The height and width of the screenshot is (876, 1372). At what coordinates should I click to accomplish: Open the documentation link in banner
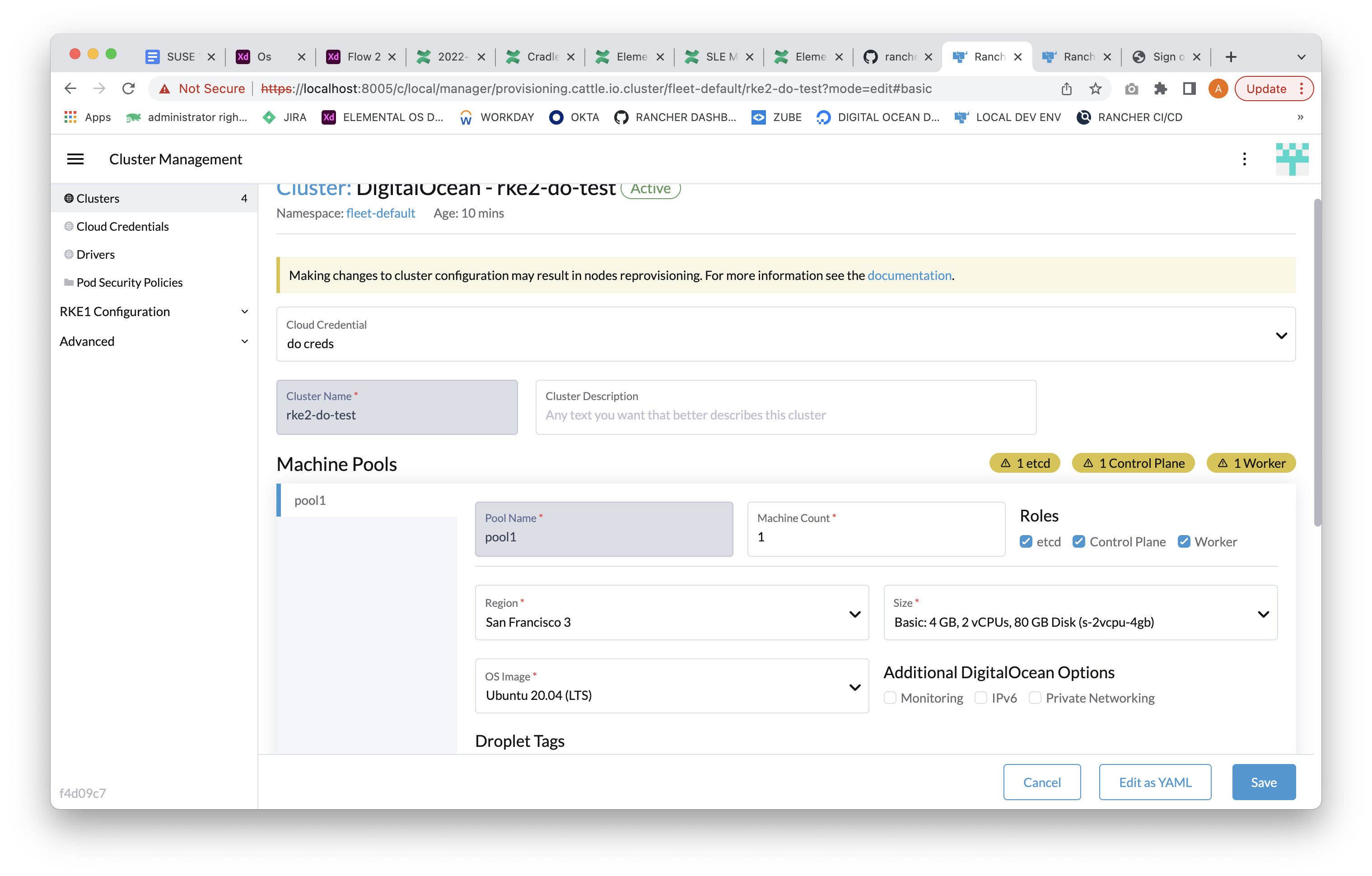tap(909, 276)
